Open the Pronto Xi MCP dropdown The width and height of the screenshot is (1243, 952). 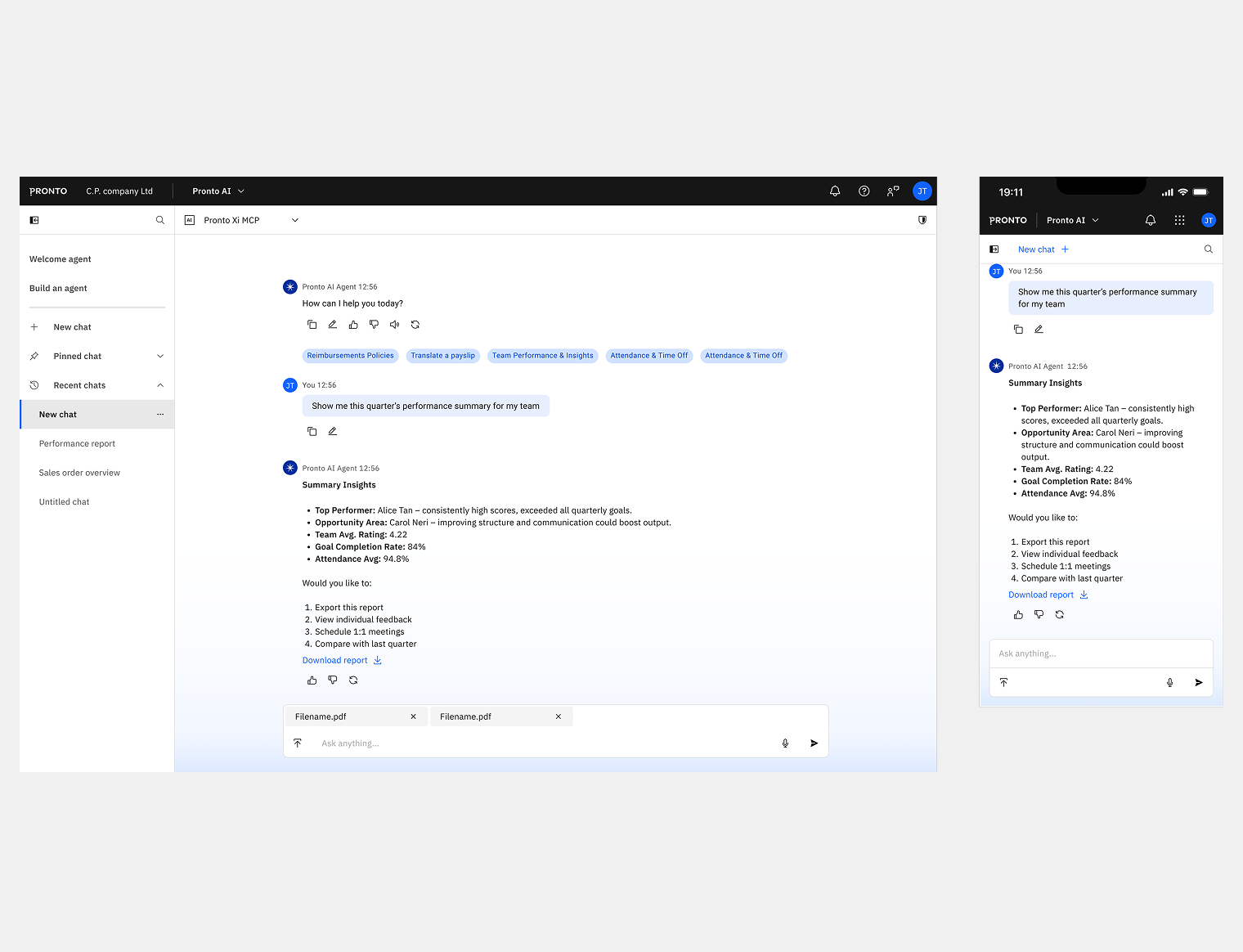[x=294, y=220]
